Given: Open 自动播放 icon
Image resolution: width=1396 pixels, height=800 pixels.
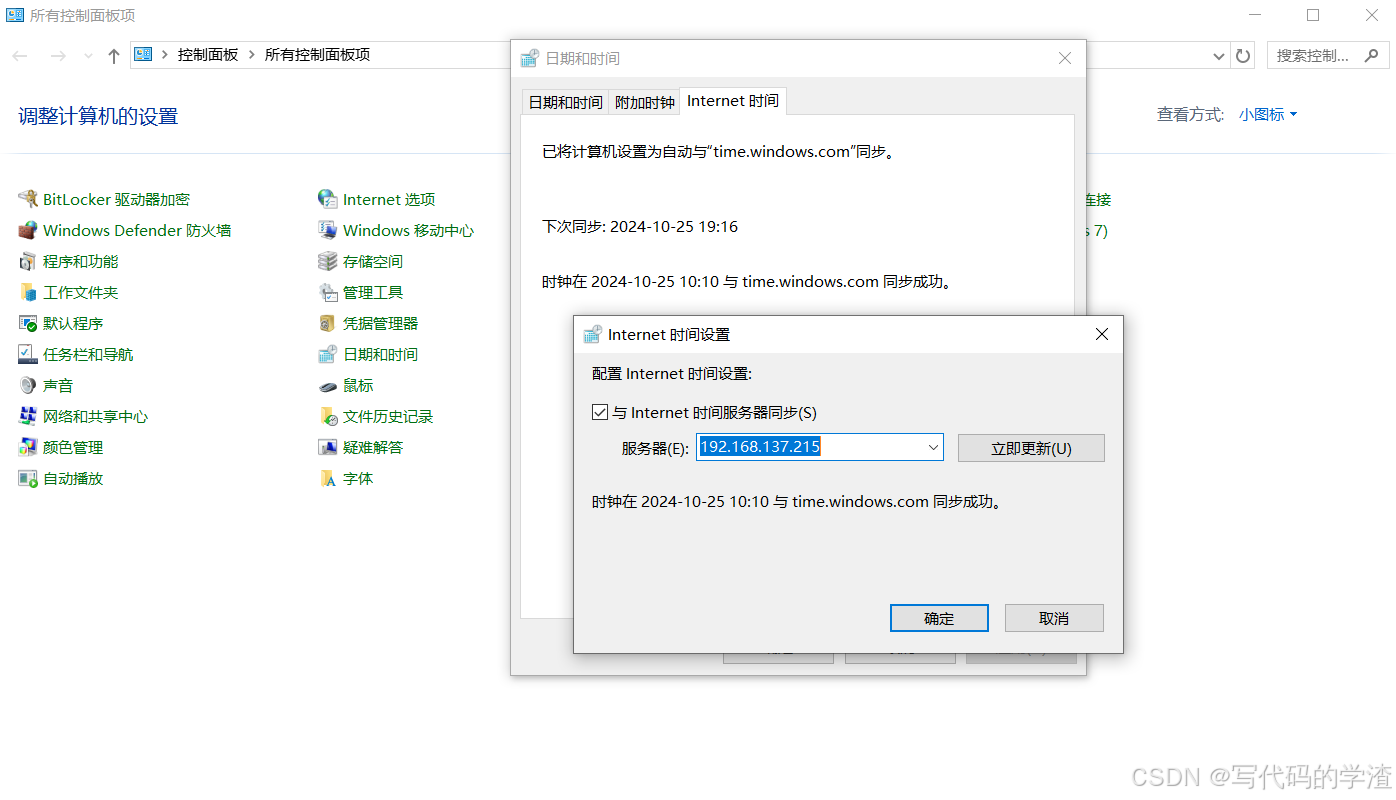Looking at the screenshot, I should point(28,478).
